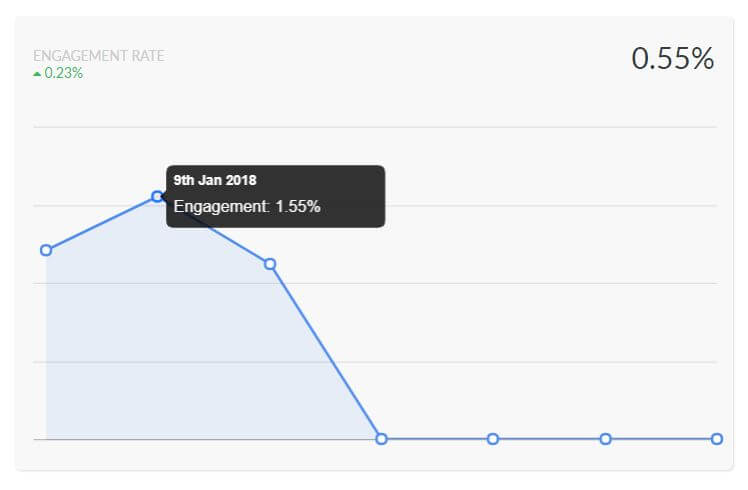Click the topmost horizontal gridline

click(374, 127)
